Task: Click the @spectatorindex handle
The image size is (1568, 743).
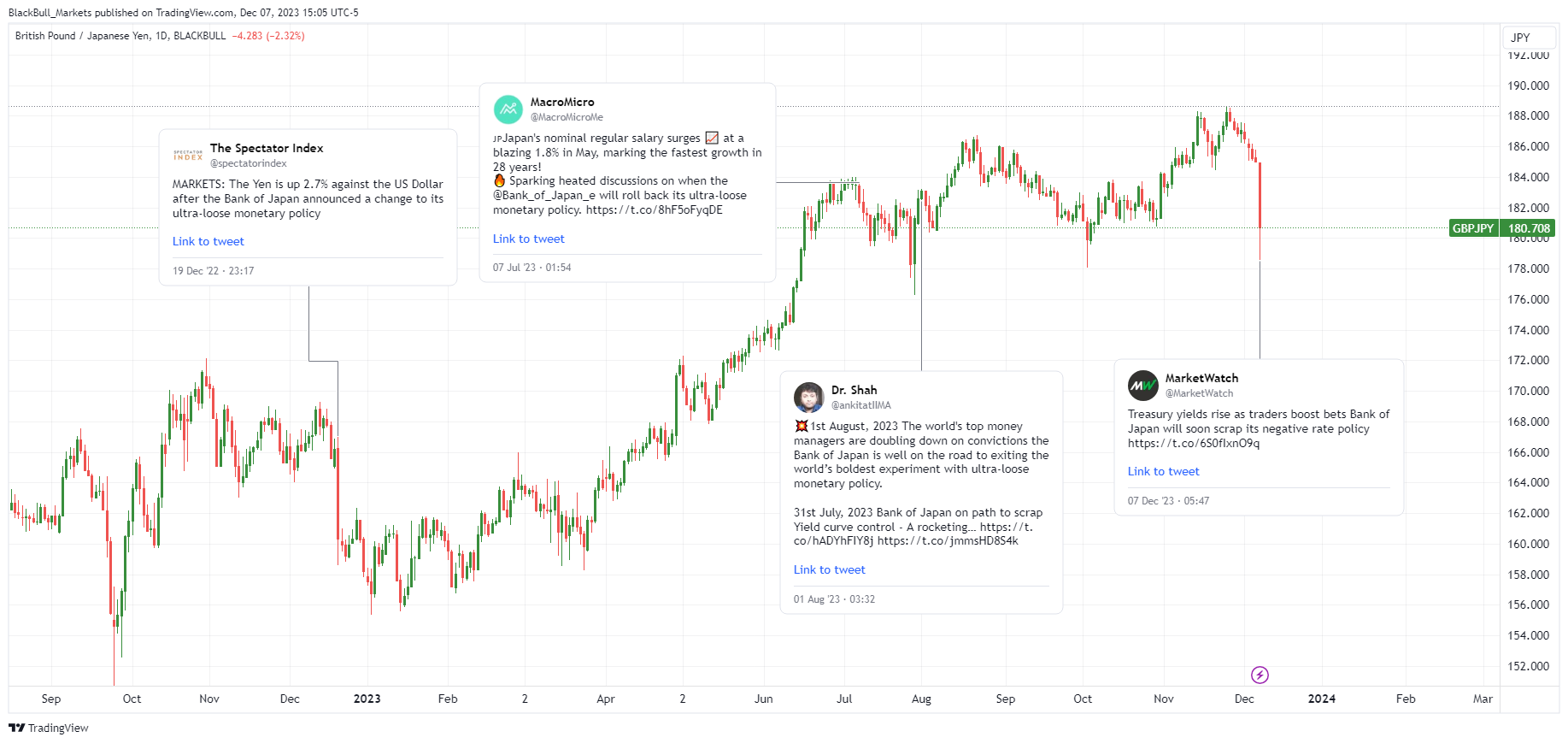Action: tap(249, 163)
